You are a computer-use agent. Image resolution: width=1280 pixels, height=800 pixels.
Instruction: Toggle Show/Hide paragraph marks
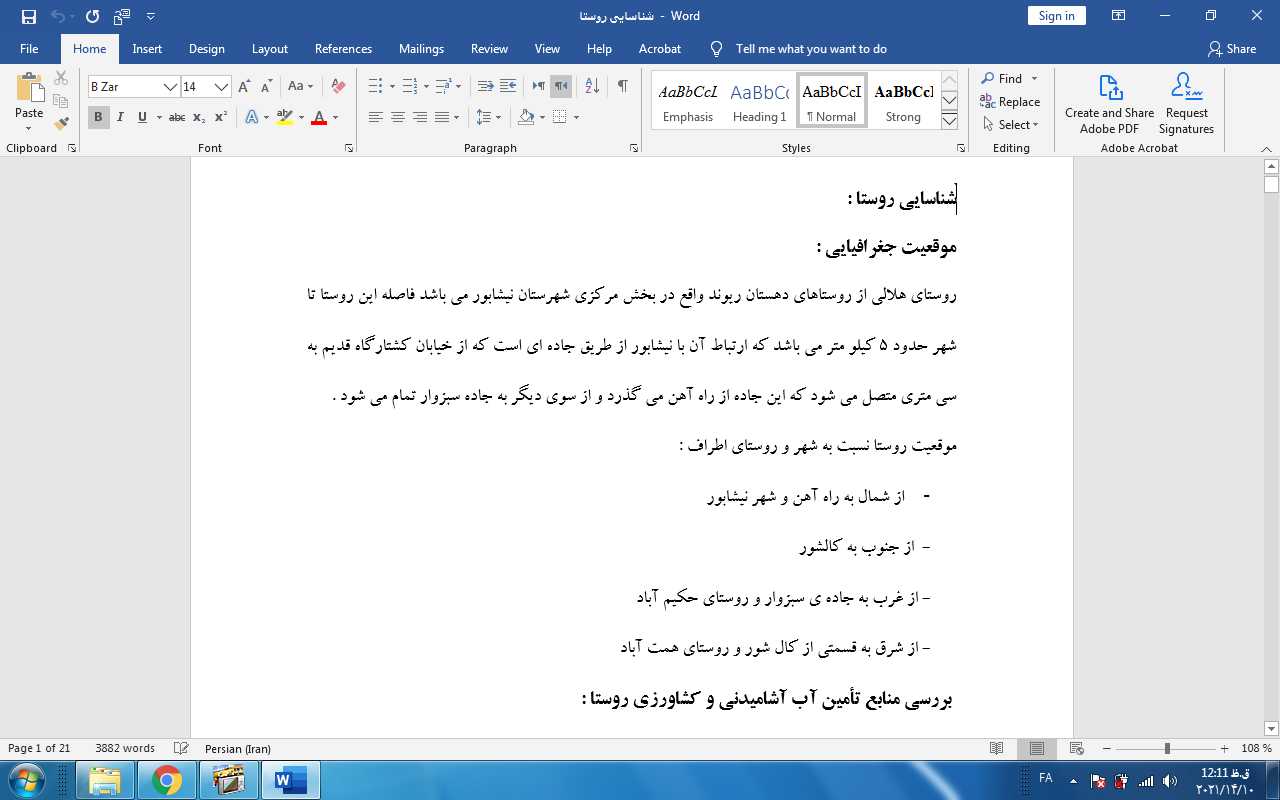[x=622, y=87]
